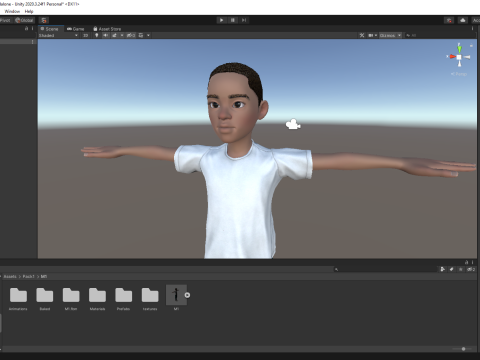
Task: Open search by label filter icon
Action: tap(452, 269)
